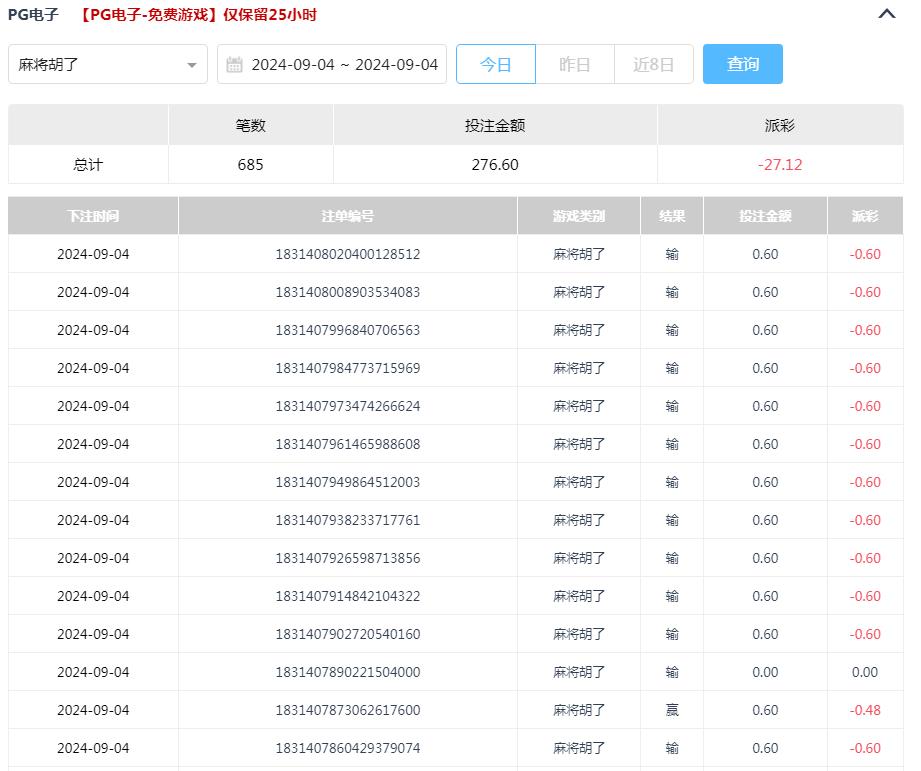This screenshot has width=921, height=771.
Task: Select the -27.12 total payout value
Action: pos(780,165)
